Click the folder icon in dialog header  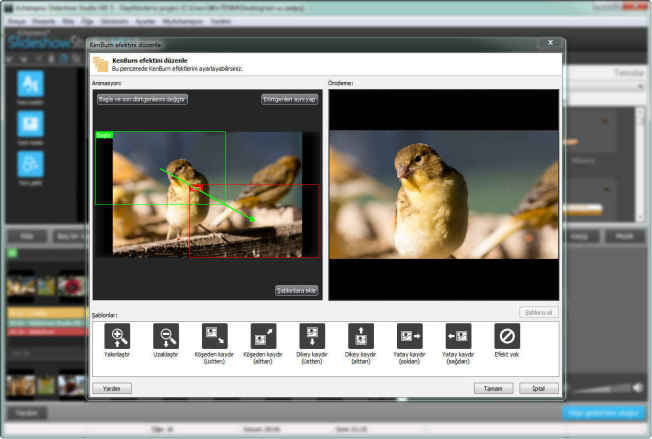click(x=102, y=64)
